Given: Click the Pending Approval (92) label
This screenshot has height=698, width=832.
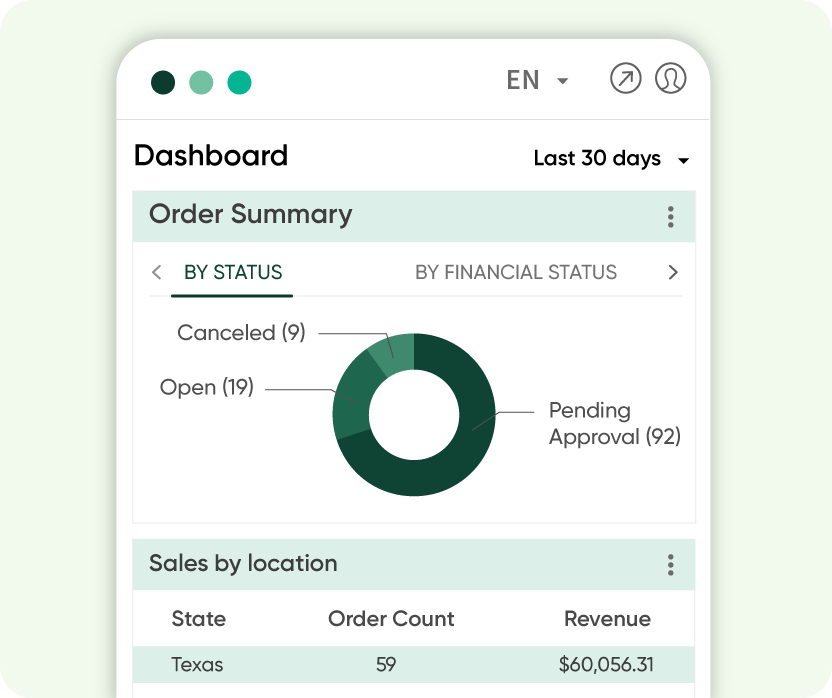Looking at the screenshot, I should click(613, 423).
